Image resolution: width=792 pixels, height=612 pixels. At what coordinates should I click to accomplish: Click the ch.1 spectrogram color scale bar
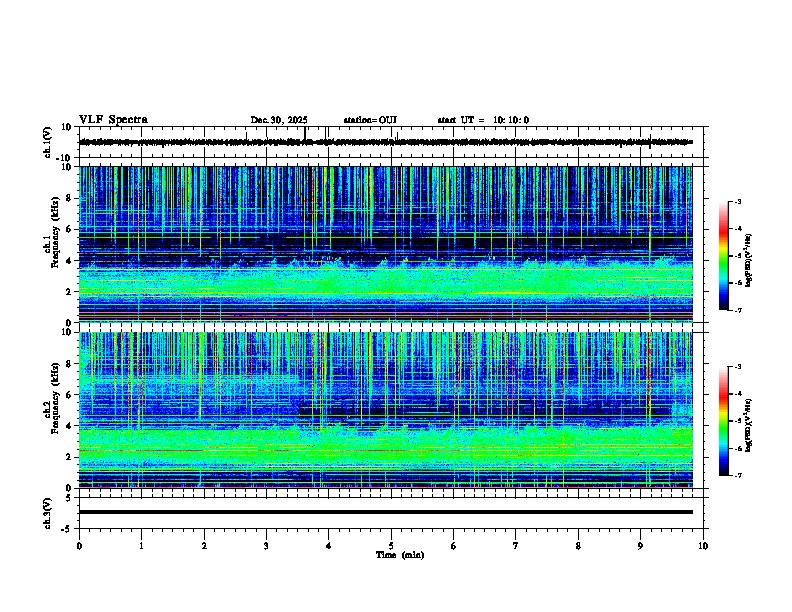[723, 256]
